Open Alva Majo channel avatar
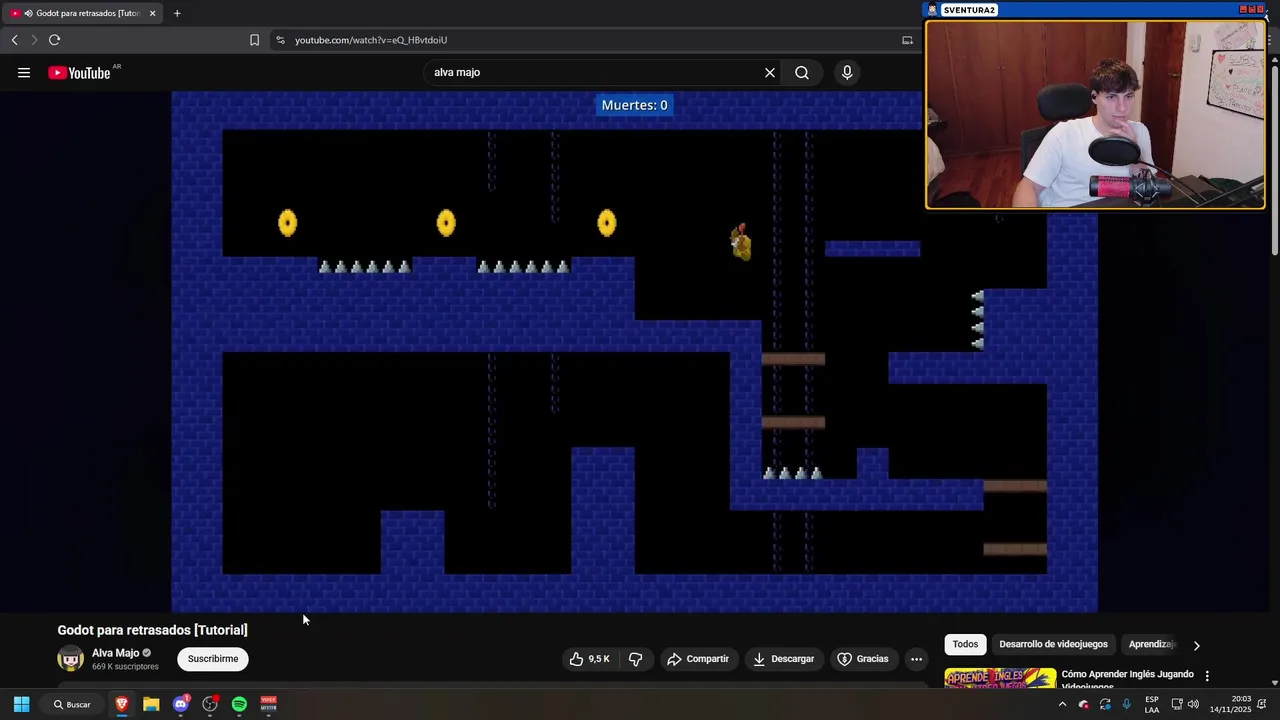 click(x=71, y=659)
